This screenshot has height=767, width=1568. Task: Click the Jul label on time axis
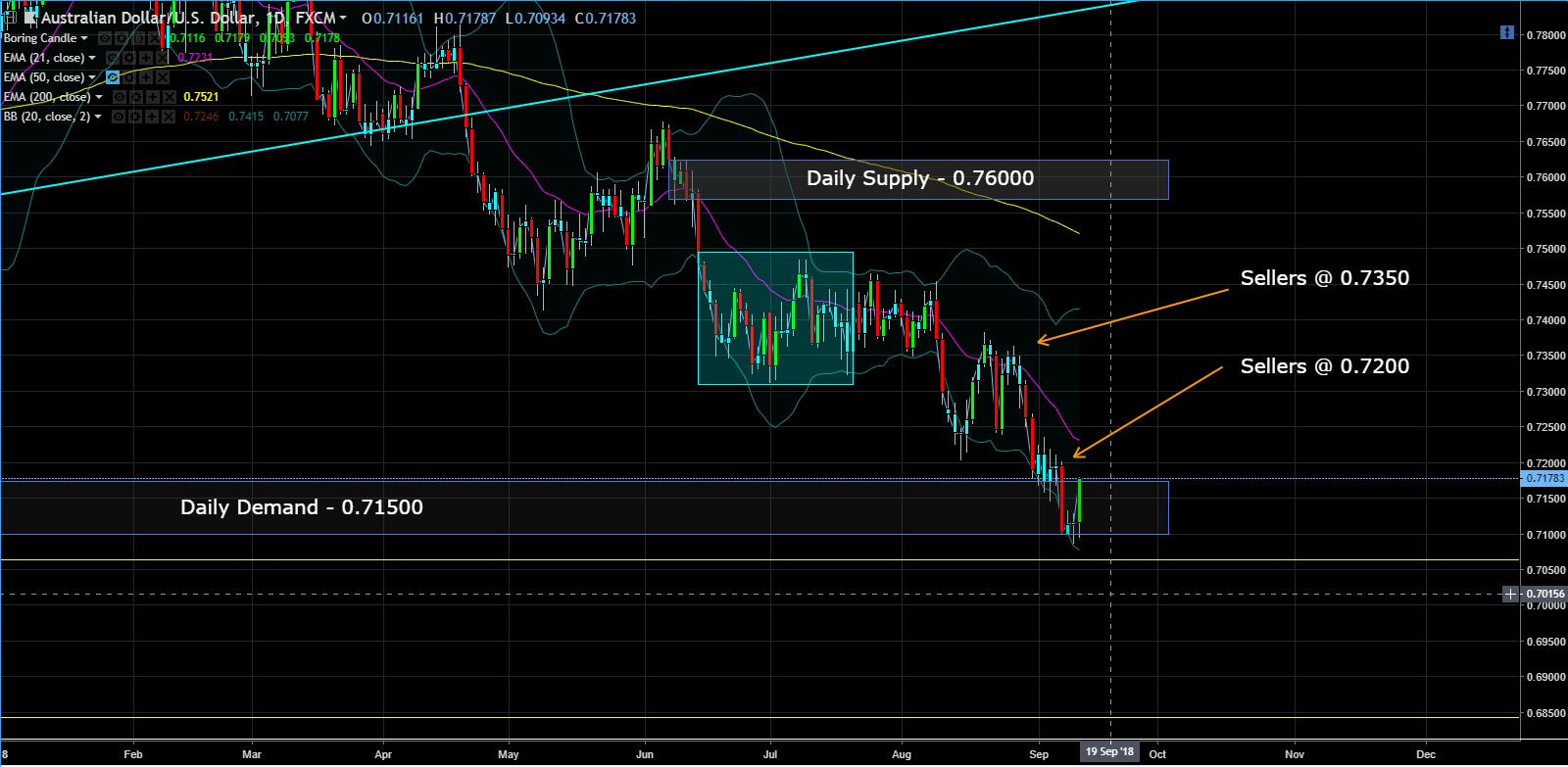[770, 754]
